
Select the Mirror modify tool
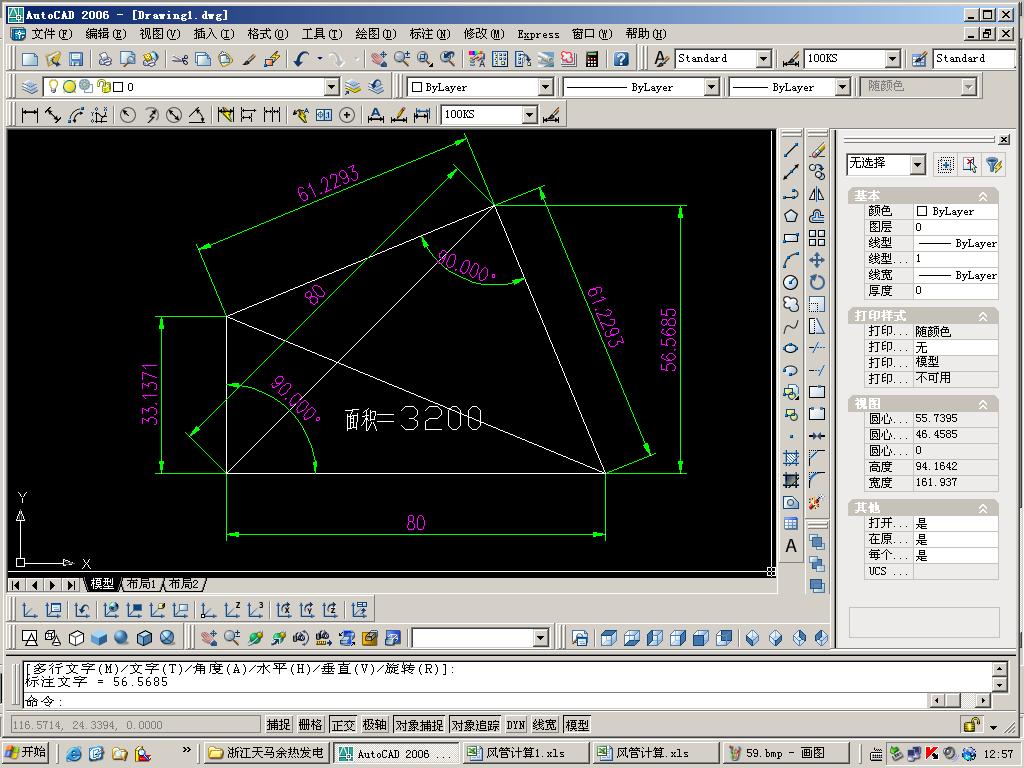point(817,194)
